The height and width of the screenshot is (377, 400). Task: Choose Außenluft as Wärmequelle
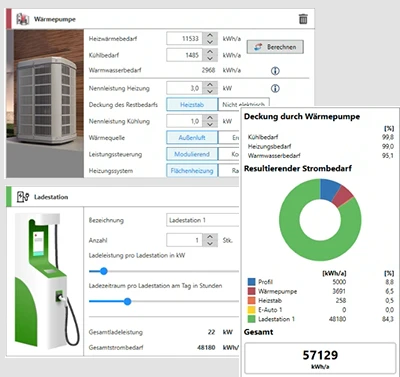click(x=192, y=138)
